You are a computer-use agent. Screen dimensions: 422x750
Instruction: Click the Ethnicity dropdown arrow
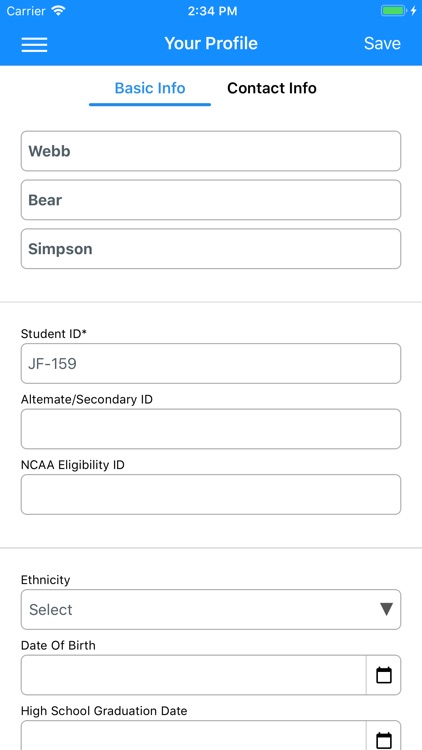pos(386,609)
